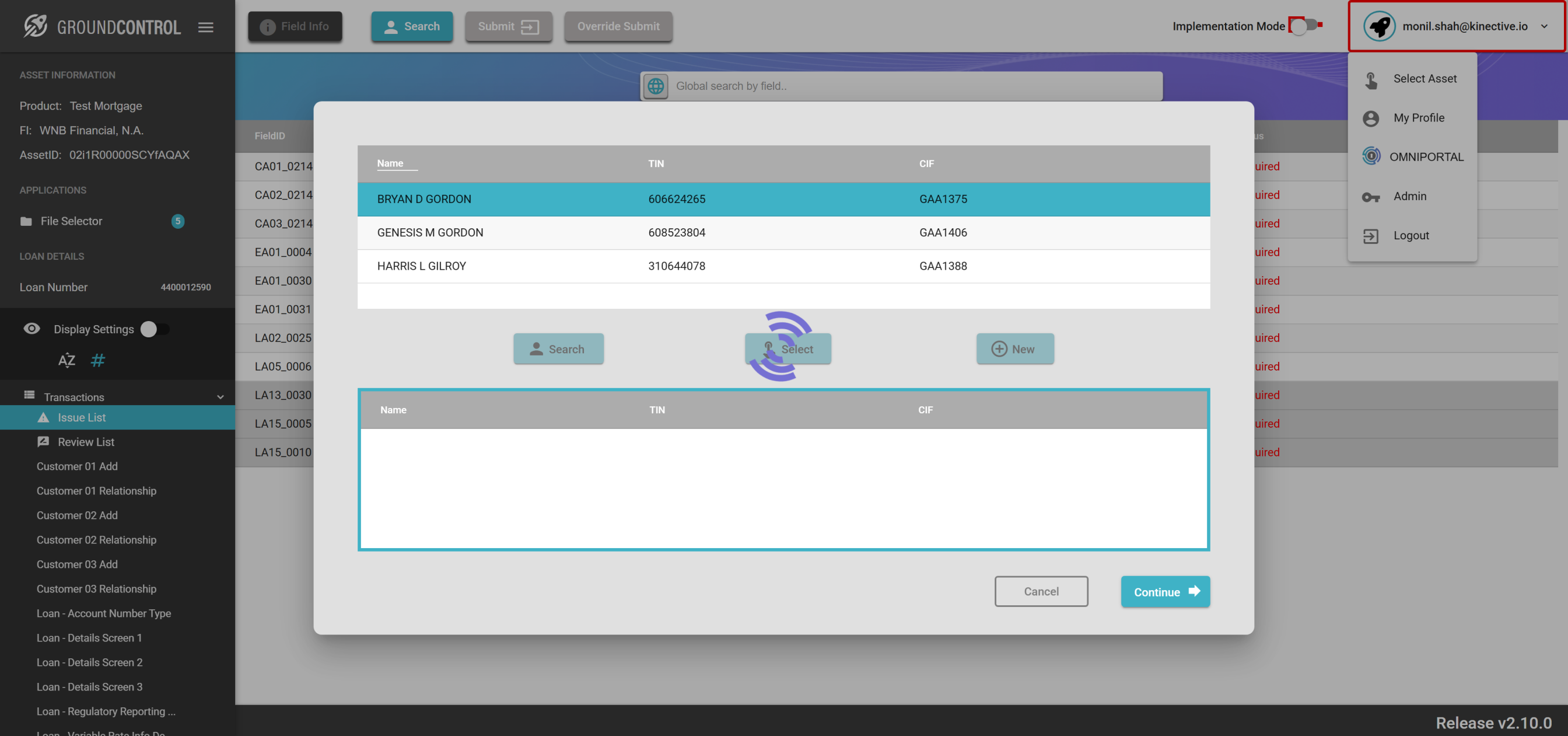Click the File Selector folder icon
Screen dimensions: 1568x736
pyautogui.click(x=26, y=221)
